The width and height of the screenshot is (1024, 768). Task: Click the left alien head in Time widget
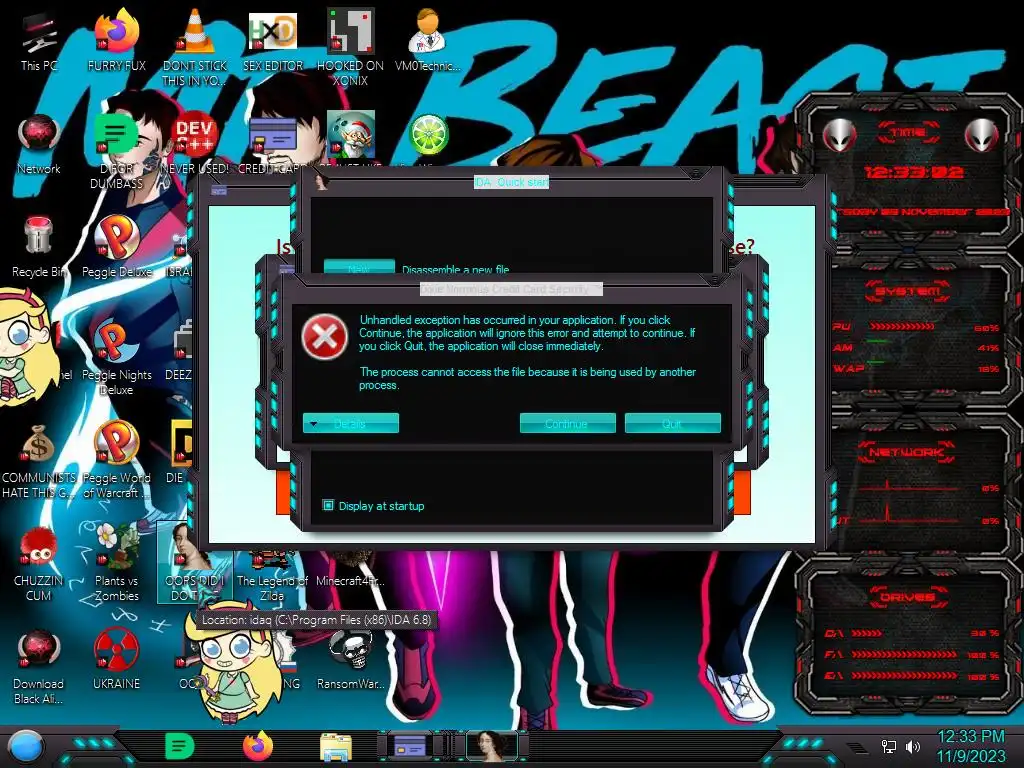(839, 135)
